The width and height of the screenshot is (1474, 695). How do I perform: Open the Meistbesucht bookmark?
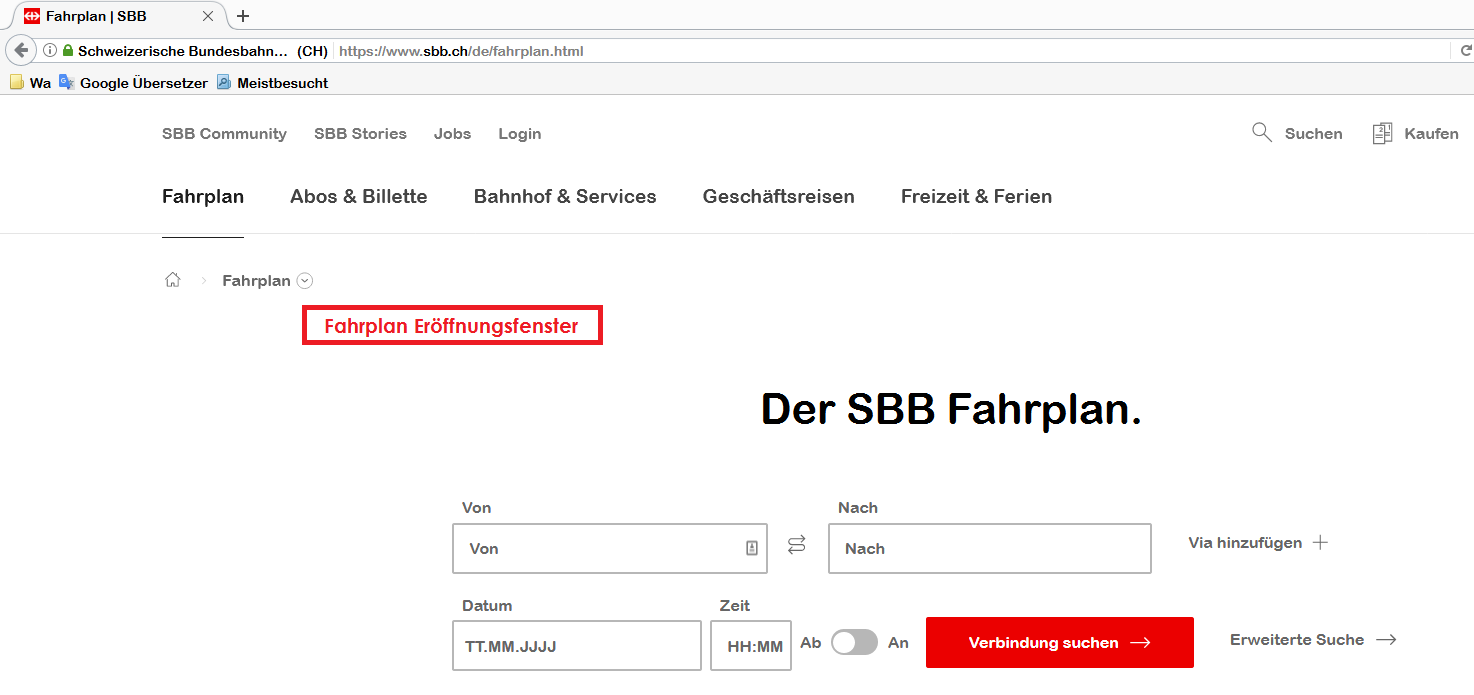[x=273, y=83]
